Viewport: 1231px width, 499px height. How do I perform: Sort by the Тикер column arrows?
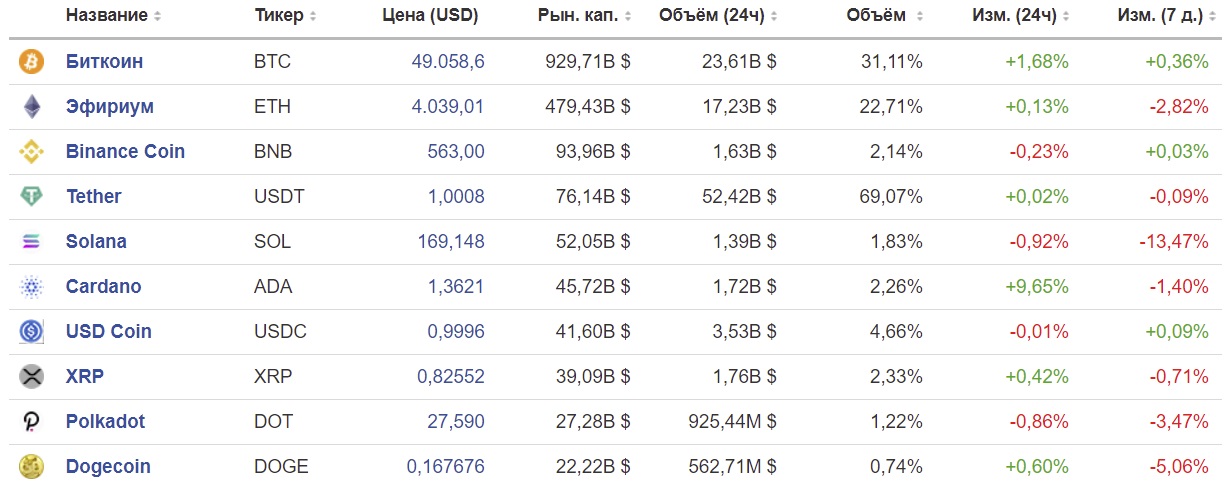tap(313, 17)
